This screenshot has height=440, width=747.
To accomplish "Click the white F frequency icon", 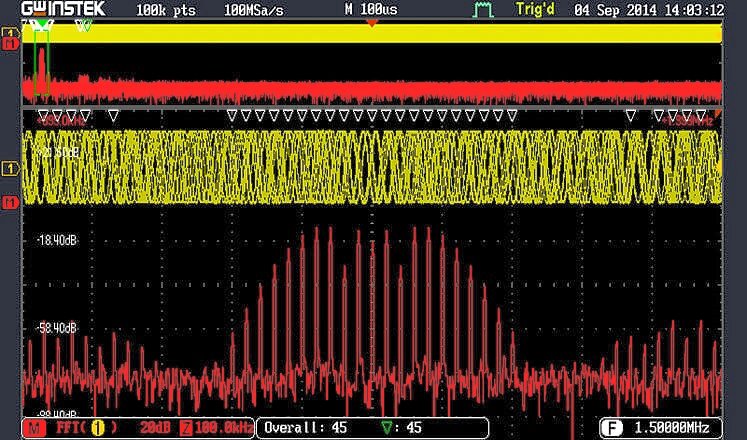I will click(612, 428).
